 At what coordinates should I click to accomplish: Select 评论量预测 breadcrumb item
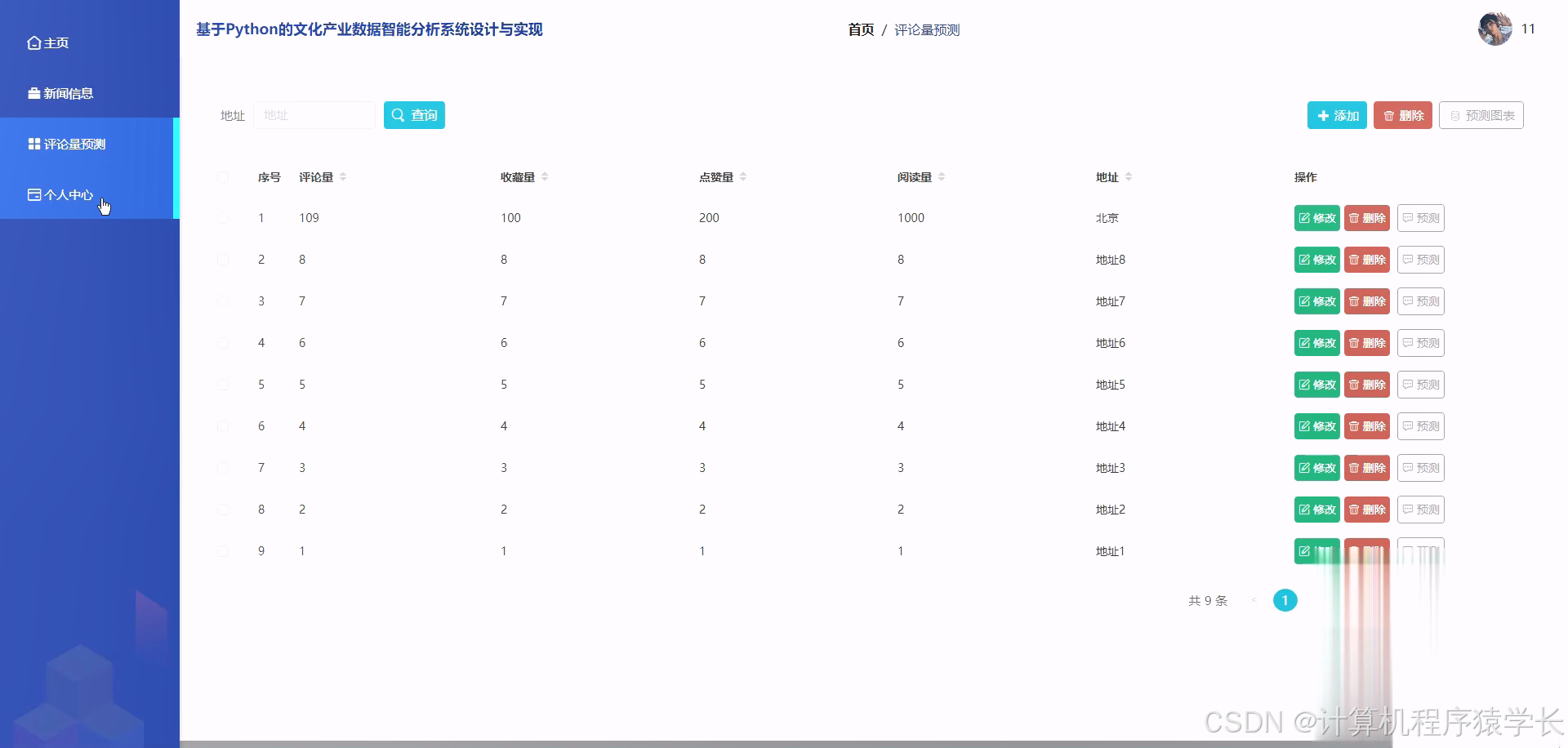coord(927,29)
